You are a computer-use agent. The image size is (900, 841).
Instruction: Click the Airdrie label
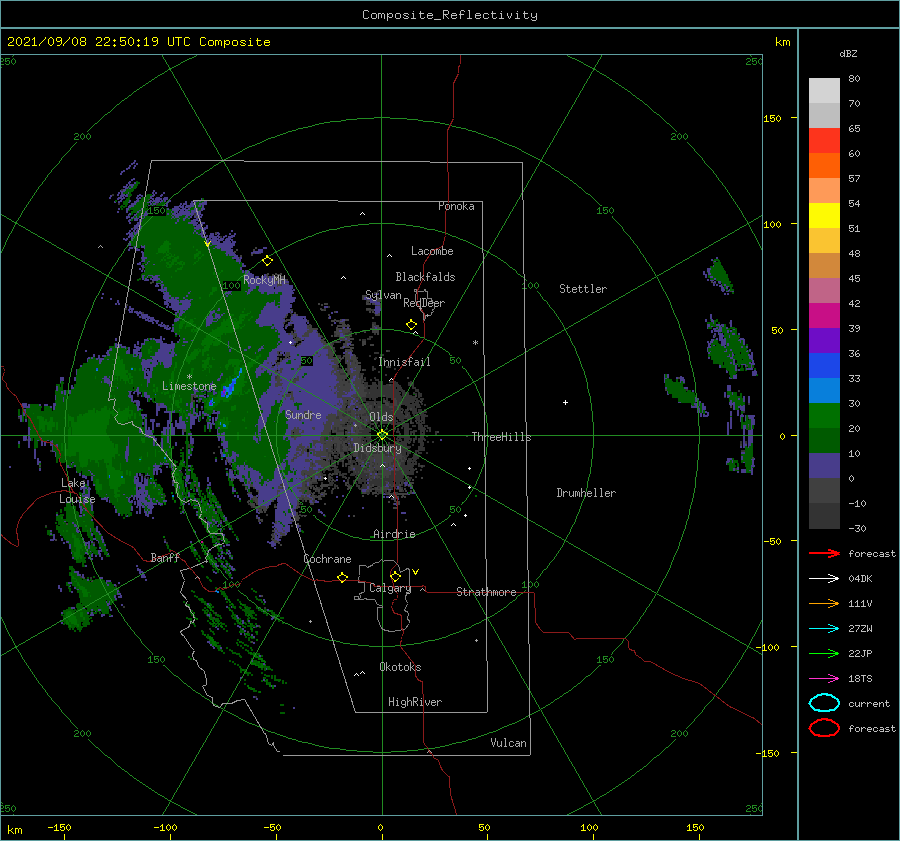click(x=394, y=534)
